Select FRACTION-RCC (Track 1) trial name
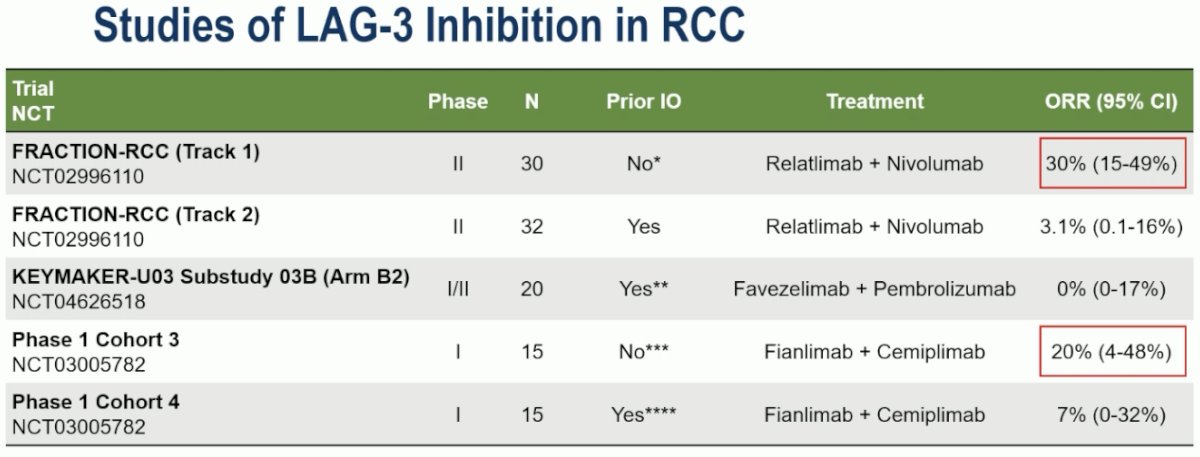 (x=136, y=152)
